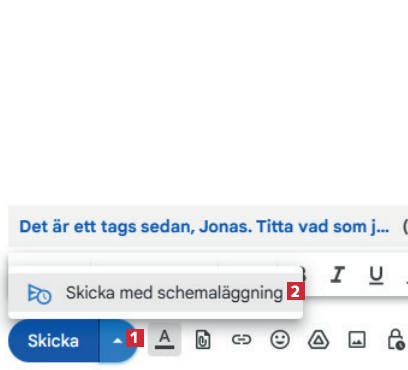Click the empty message body area
This screenshot has height=370, width=408.
click(204, 100)
